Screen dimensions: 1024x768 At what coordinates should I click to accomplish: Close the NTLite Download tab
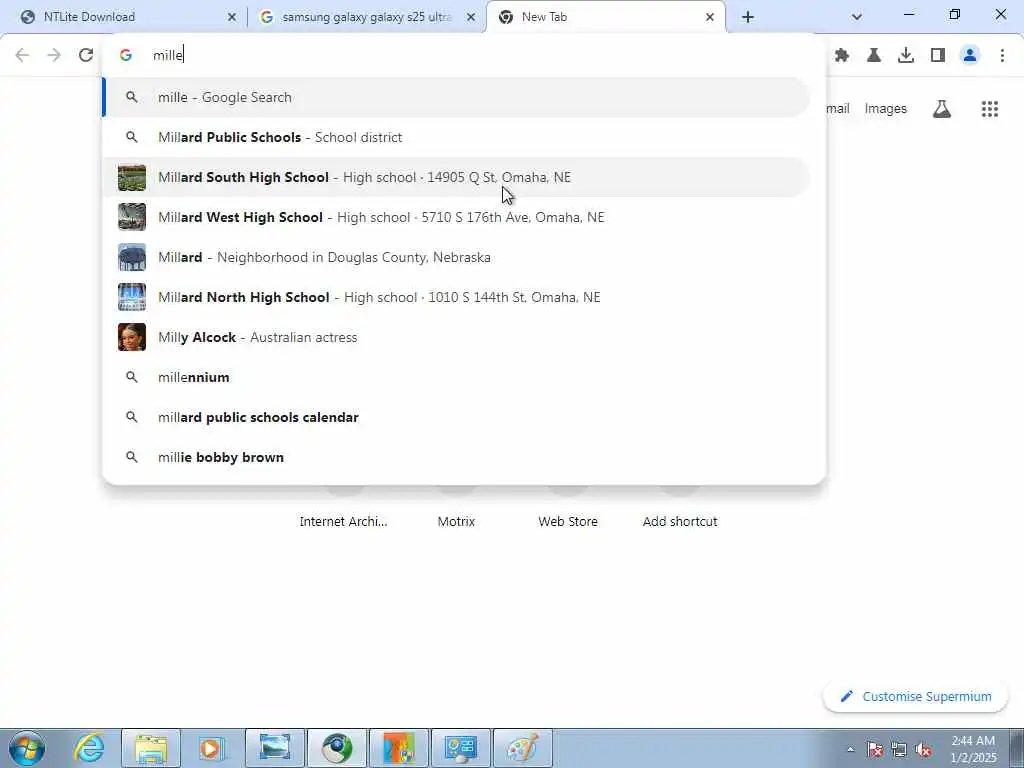point(232,17)
